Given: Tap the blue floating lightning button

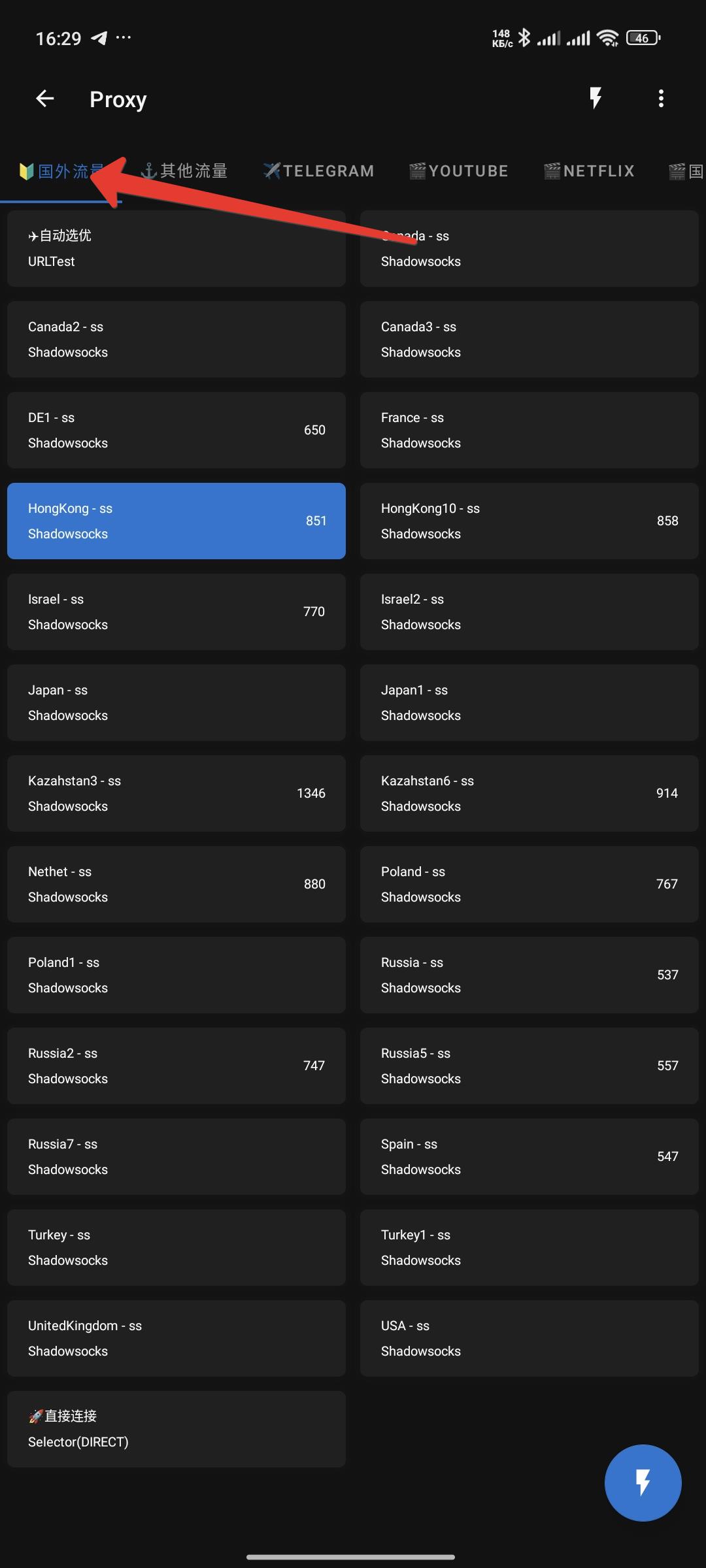Looking at the screenshot, I should coord(643,1482).
